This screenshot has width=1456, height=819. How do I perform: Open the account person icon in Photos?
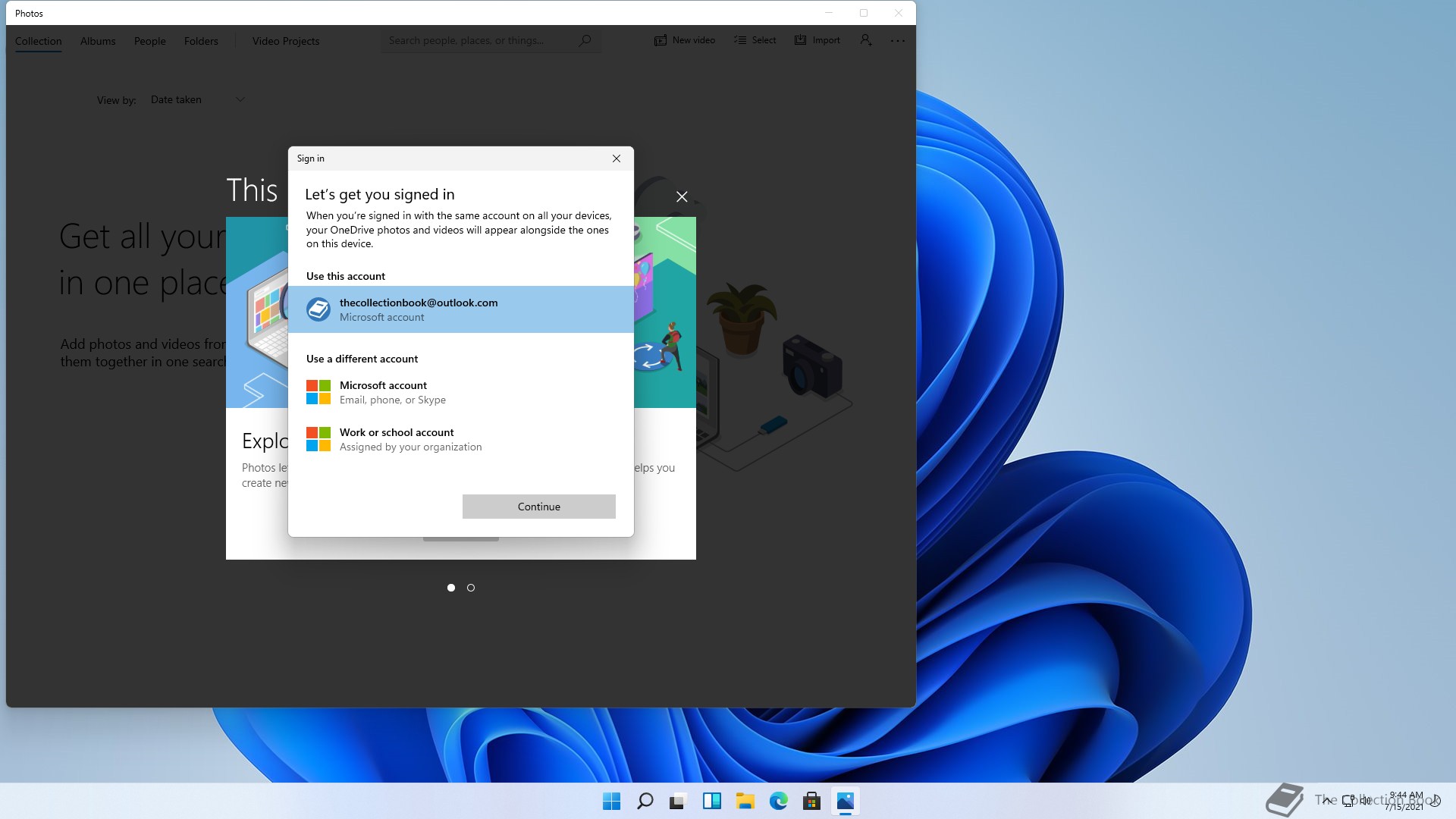point(866,40)
